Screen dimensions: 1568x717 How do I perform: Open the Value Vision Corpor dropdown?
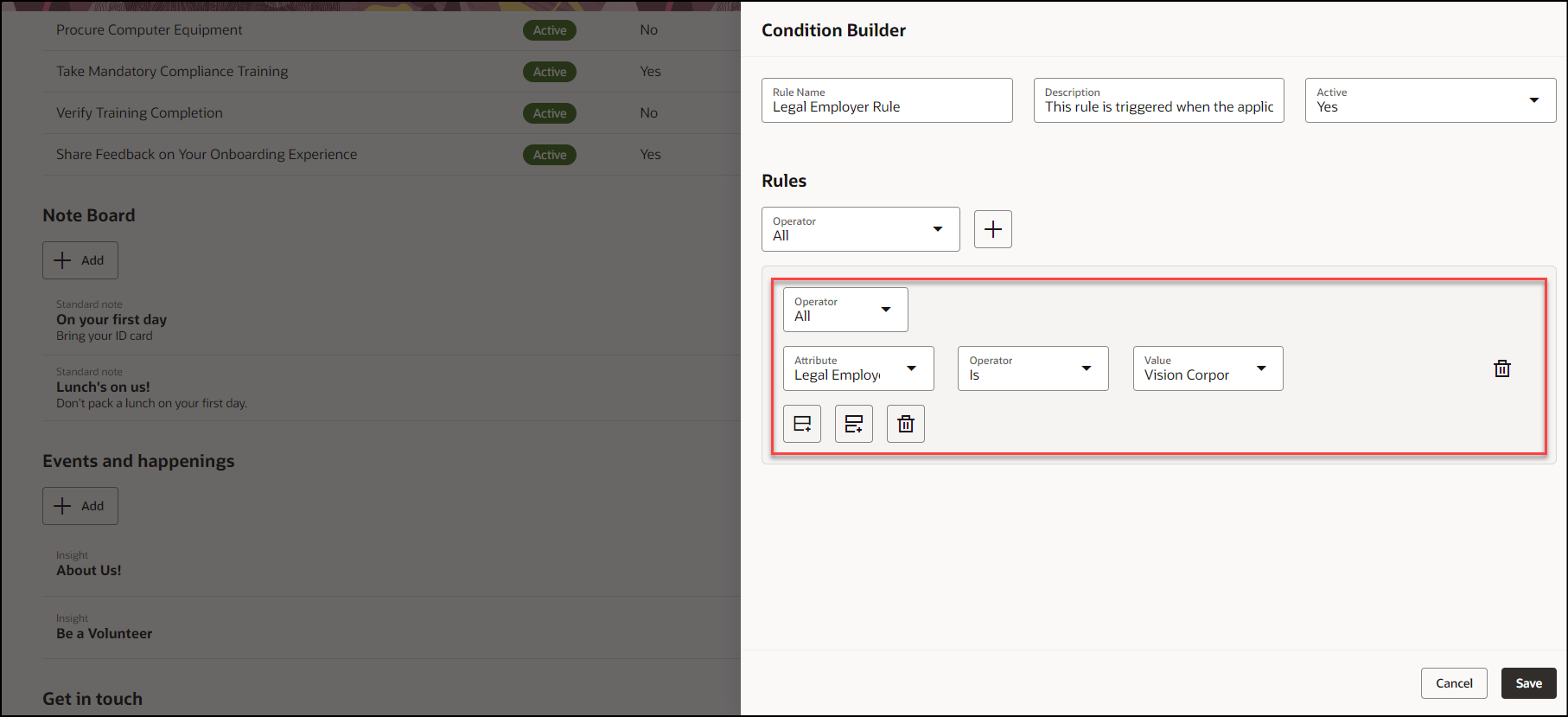(x=1208, y=368)
